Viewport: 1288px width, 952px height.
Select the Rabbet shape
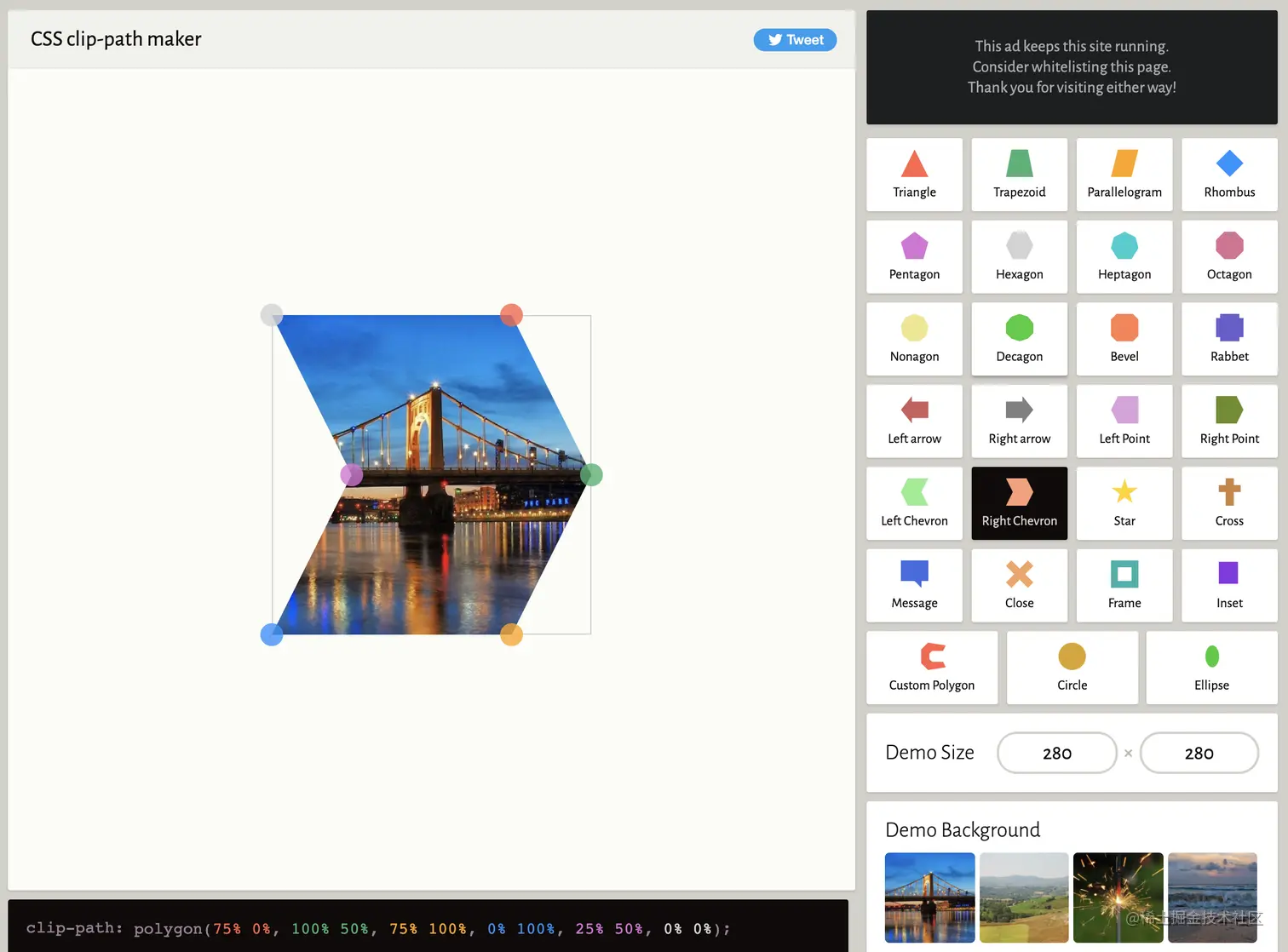pyautogui.click(x=1229, y=339)
